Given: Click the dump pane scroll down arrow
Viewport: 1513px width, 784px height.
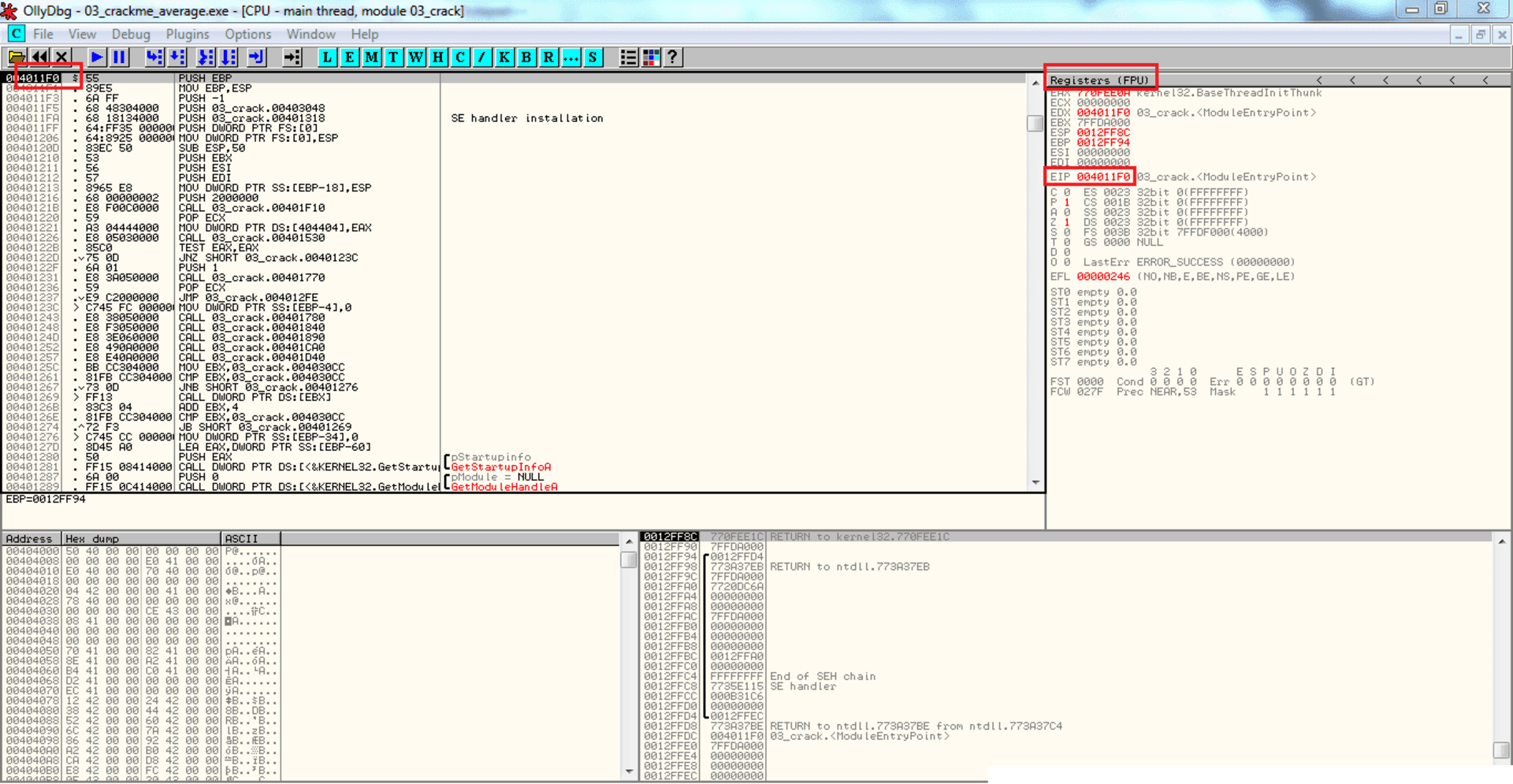Looking at the screenshot, I should click(629, 771).
